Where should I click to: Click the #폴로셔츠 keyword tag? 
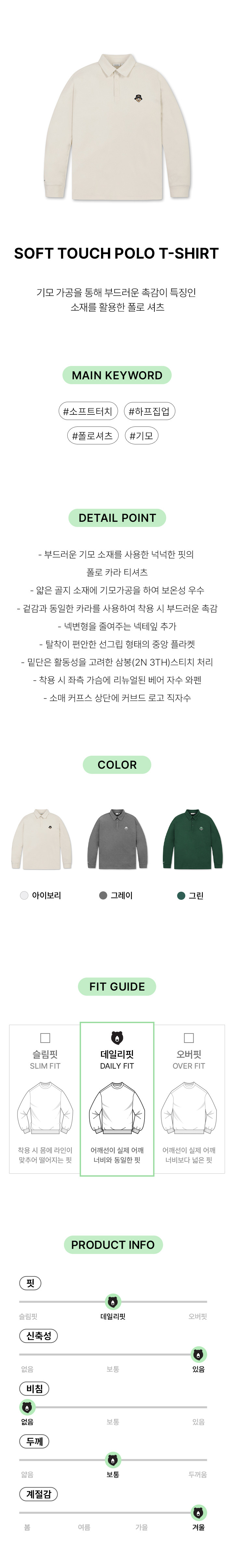pyautogui.click(x=92, y=436)
